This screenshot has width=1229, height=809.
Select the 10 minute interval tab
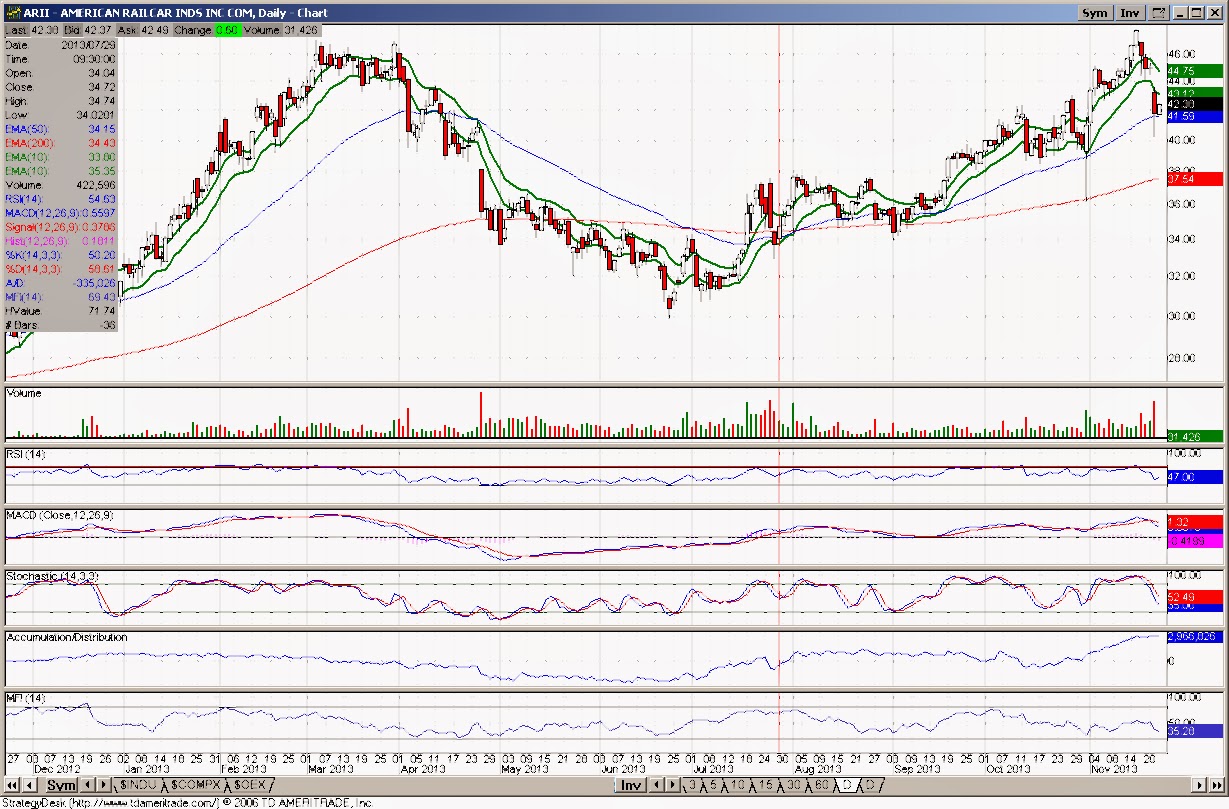pos(740,785)
